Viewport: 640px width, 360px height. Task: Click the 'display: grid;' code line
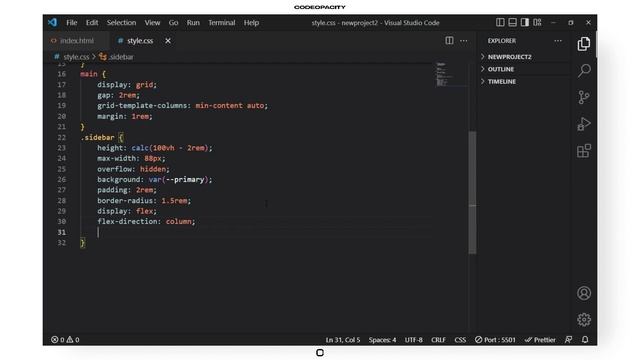[127, 84]
